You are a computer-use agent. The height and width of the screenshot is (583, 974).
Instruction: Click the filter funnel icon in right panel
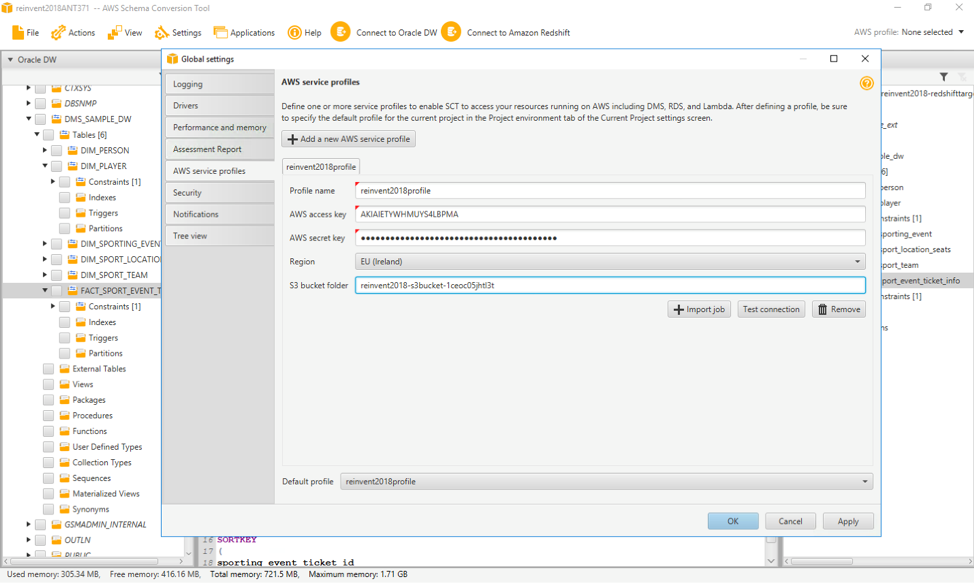pyautogui.click(x=944, y=77)
